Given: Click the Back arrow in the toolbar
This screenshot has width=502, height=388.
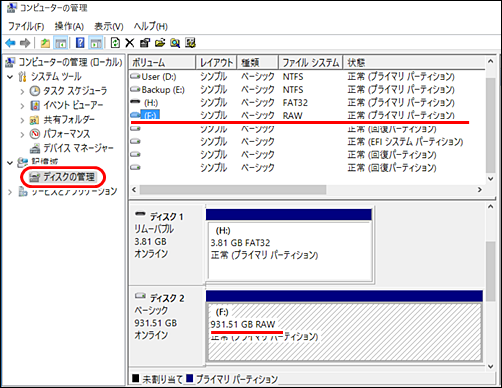Looking at the screenshot, I should (11, 43).
